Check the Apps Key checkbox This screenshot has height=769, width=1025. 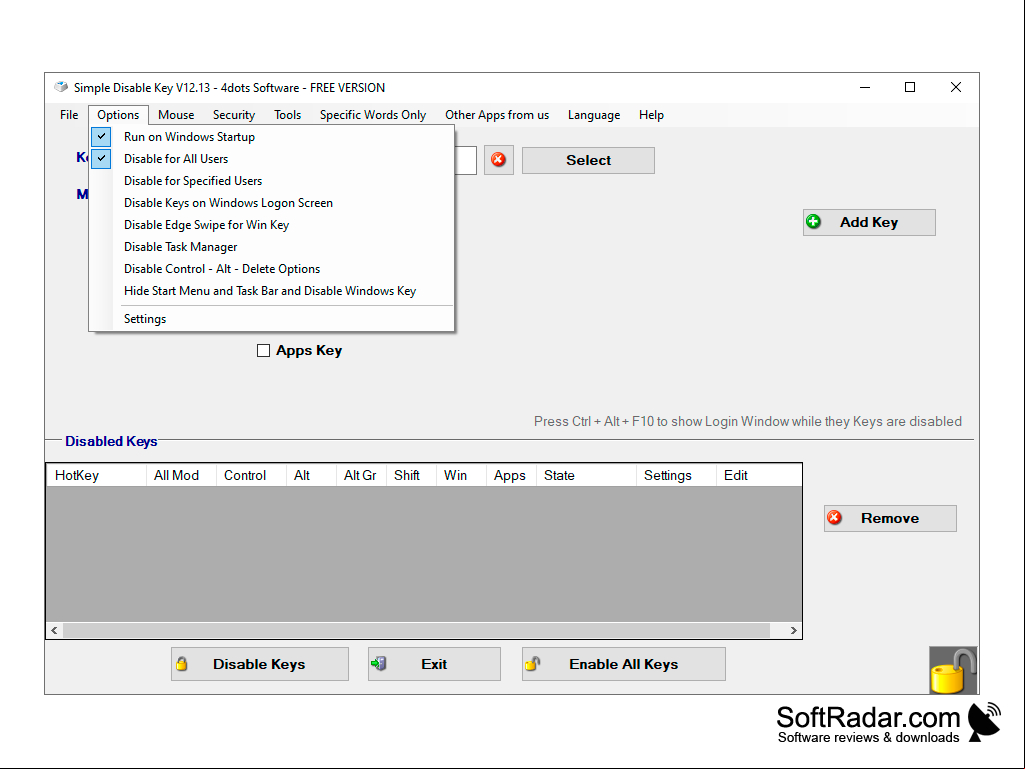click(x=263, y=350)
